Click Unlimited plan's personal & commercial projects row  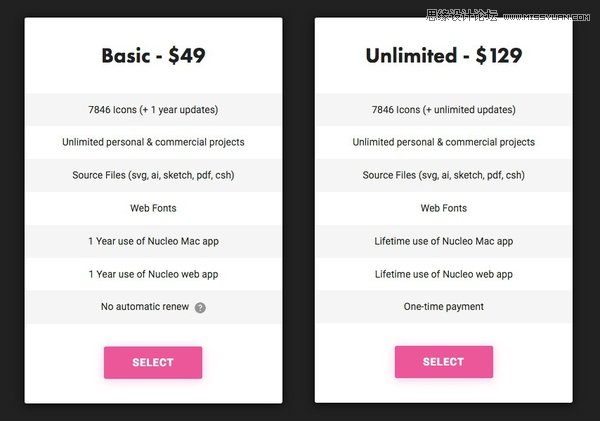coord(444,142)
